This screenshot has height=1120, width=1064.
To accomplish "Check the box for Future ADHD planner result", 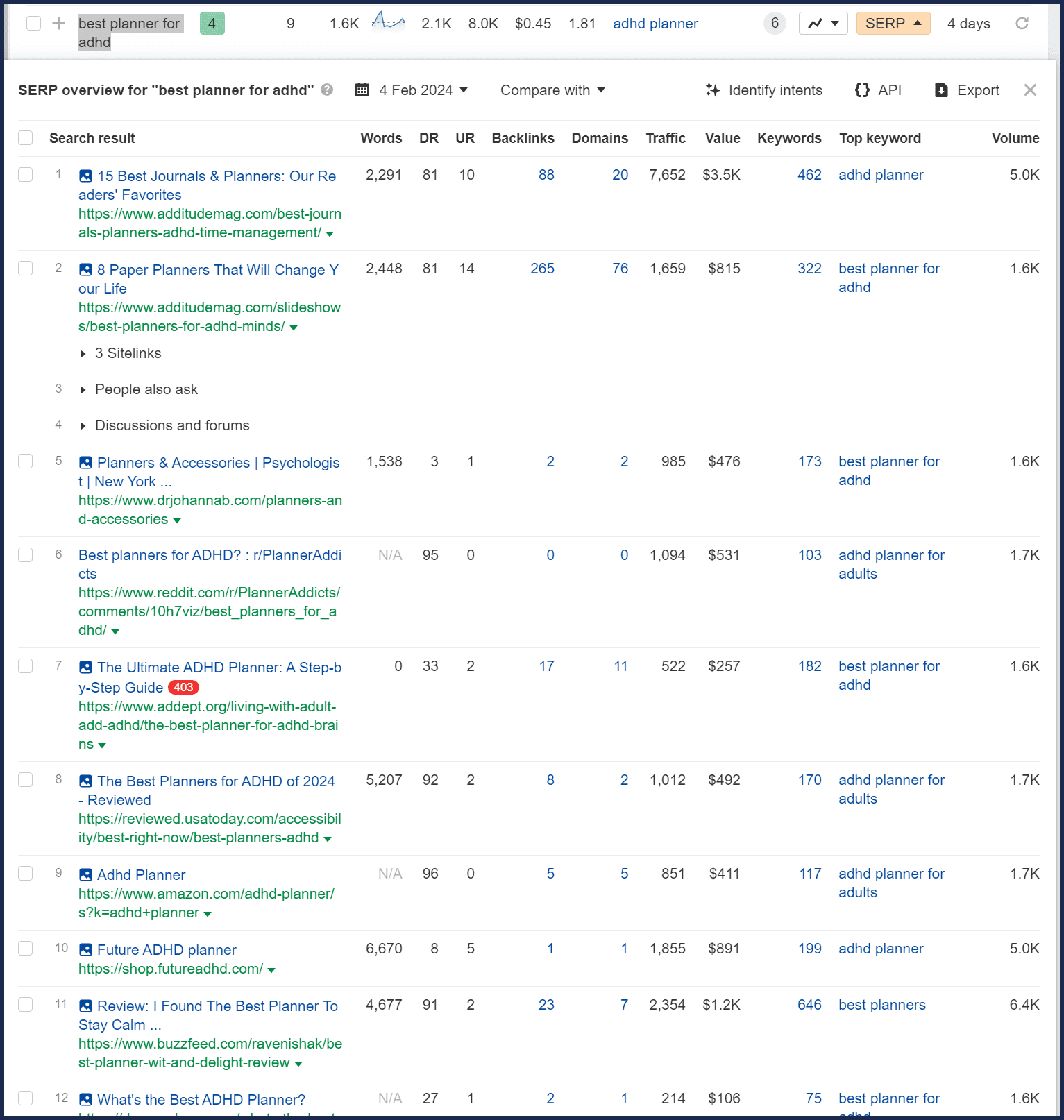I will tap(26, 948).
